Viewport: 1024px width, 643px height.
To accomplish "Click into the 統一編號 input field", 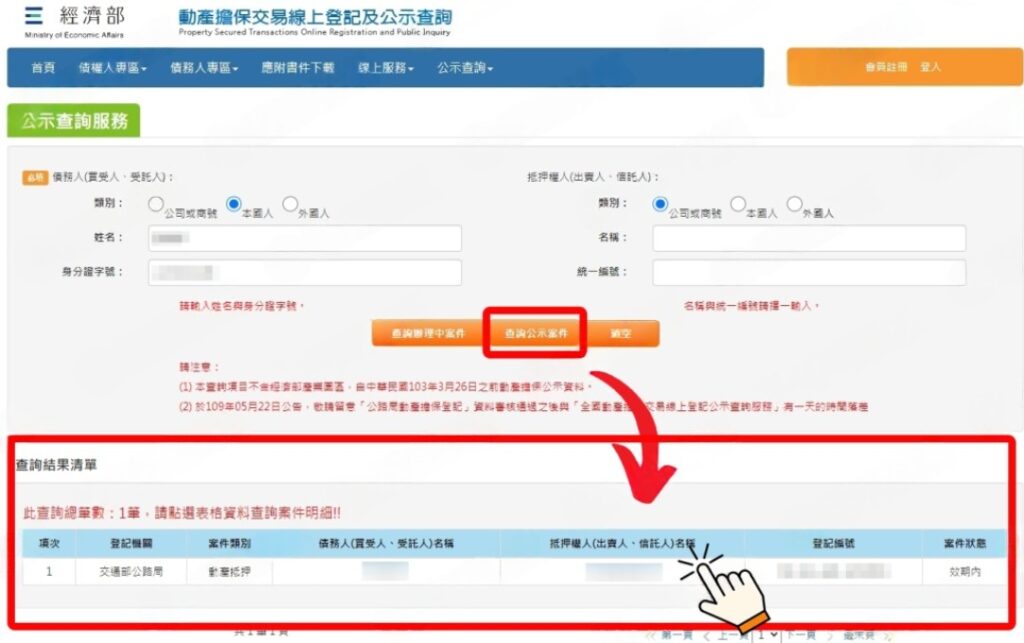I will 809,272.
